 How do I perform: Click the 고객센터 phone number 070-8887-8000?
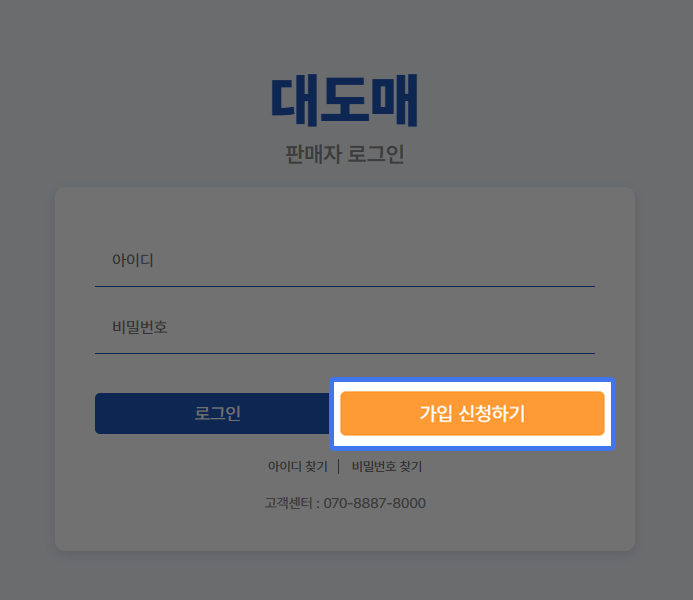(x=374, y=503)
